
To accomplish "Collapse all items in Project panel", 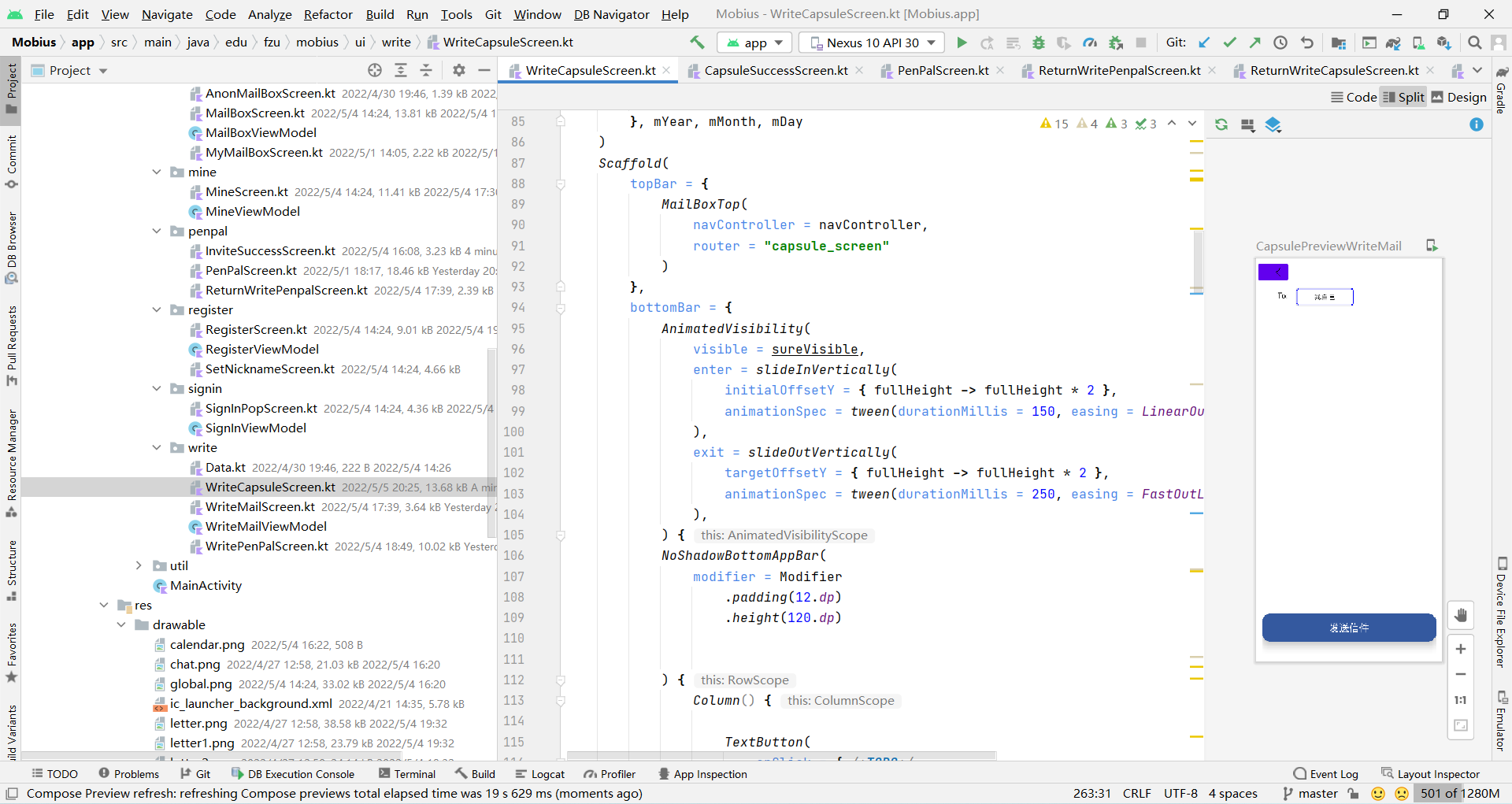I will pos(426,70).
